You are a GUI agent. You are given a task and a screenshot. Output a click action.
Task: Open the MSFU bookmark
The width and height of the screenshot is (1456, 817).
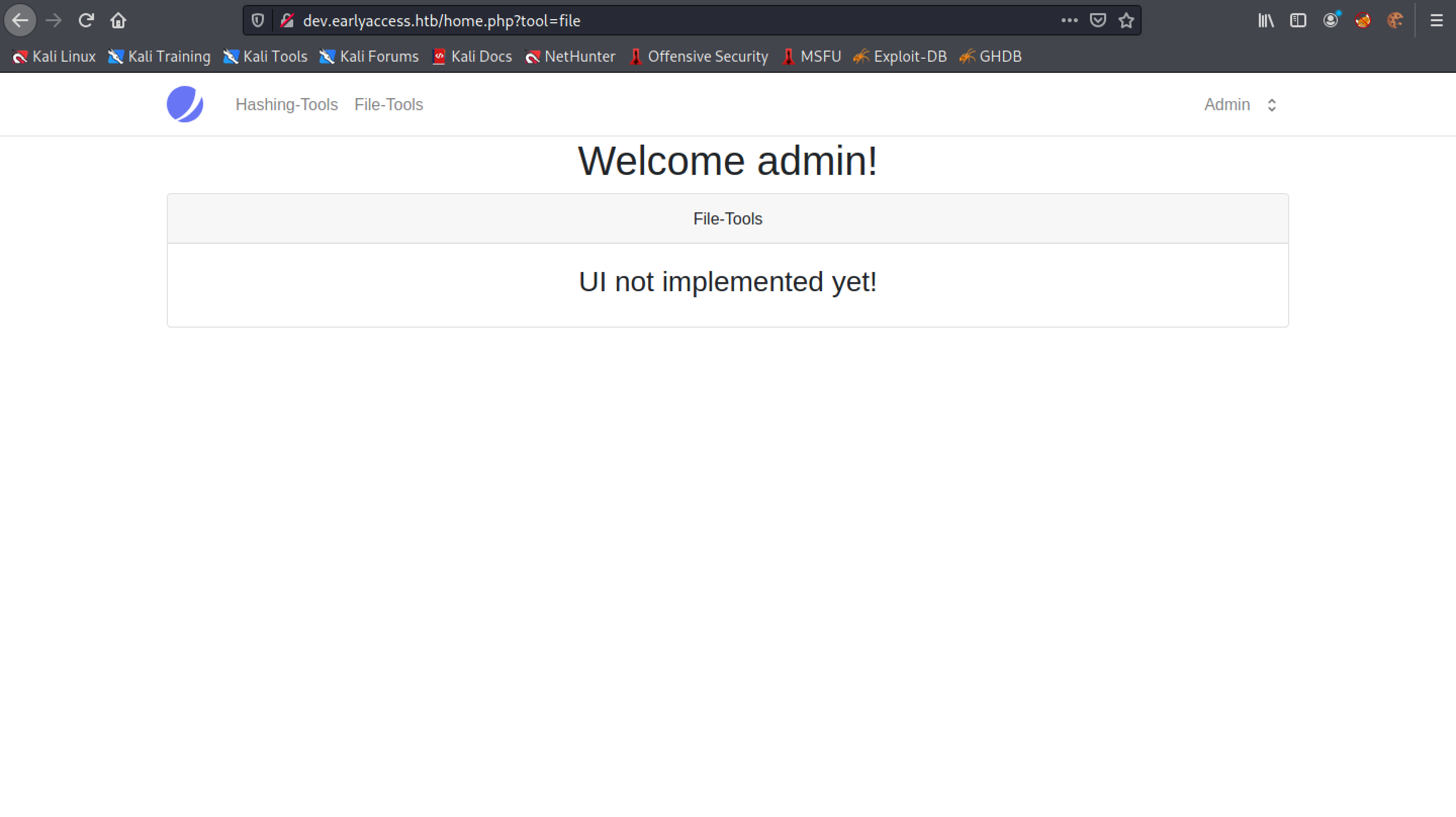[x=811, y=57]
